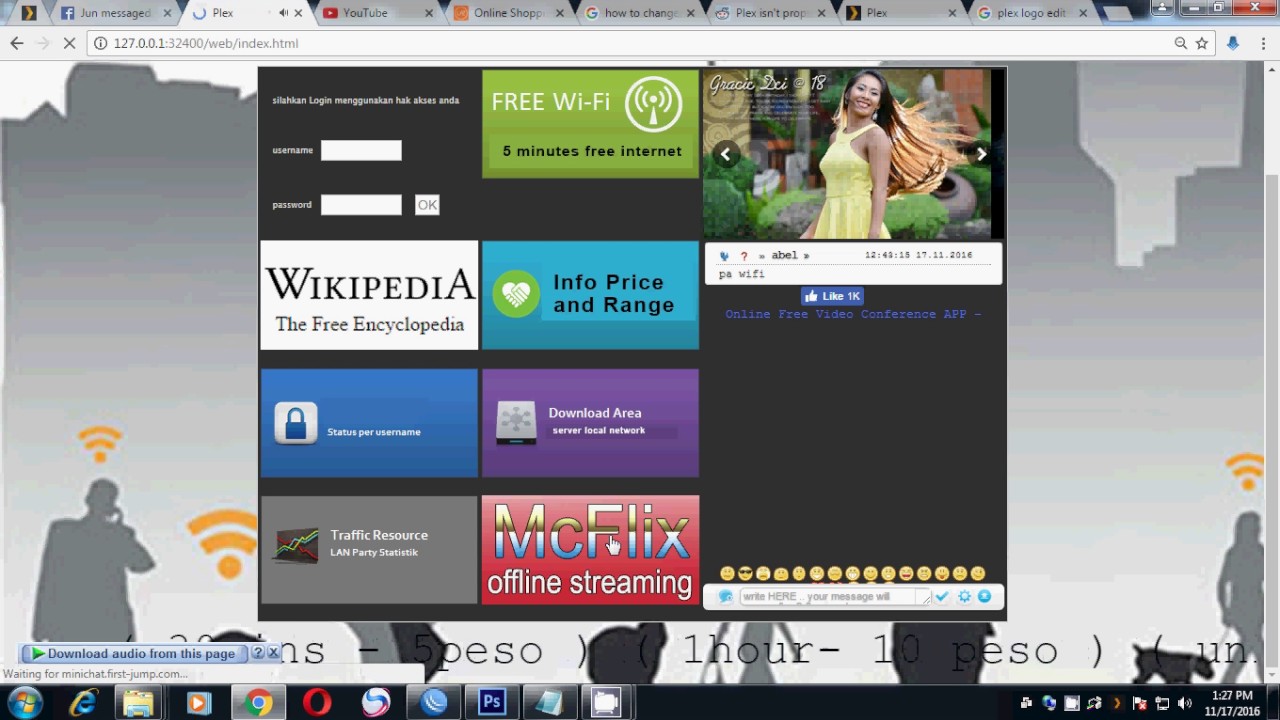
Task: Open Photoshop from the taskbar
Action: click(491, 703)
